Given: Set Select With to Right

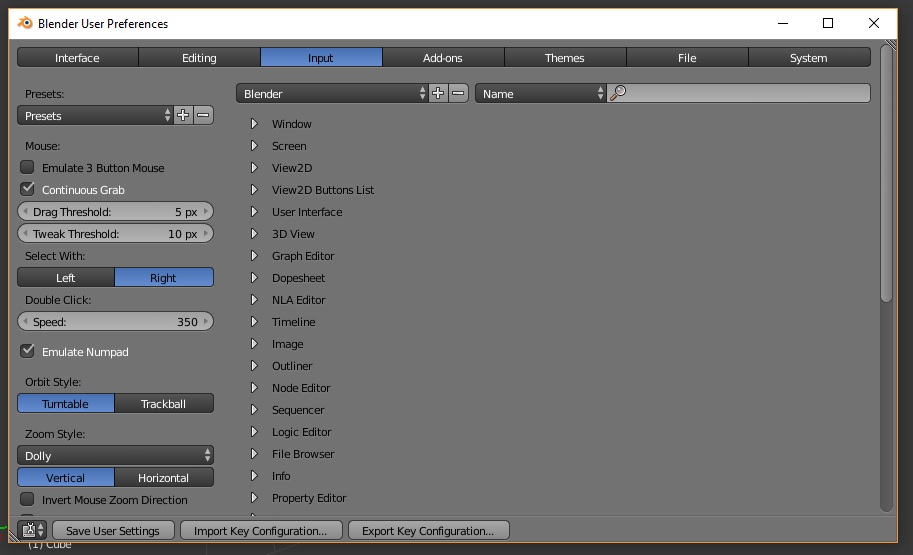Looking at the screenshot, I should (164, 278).
